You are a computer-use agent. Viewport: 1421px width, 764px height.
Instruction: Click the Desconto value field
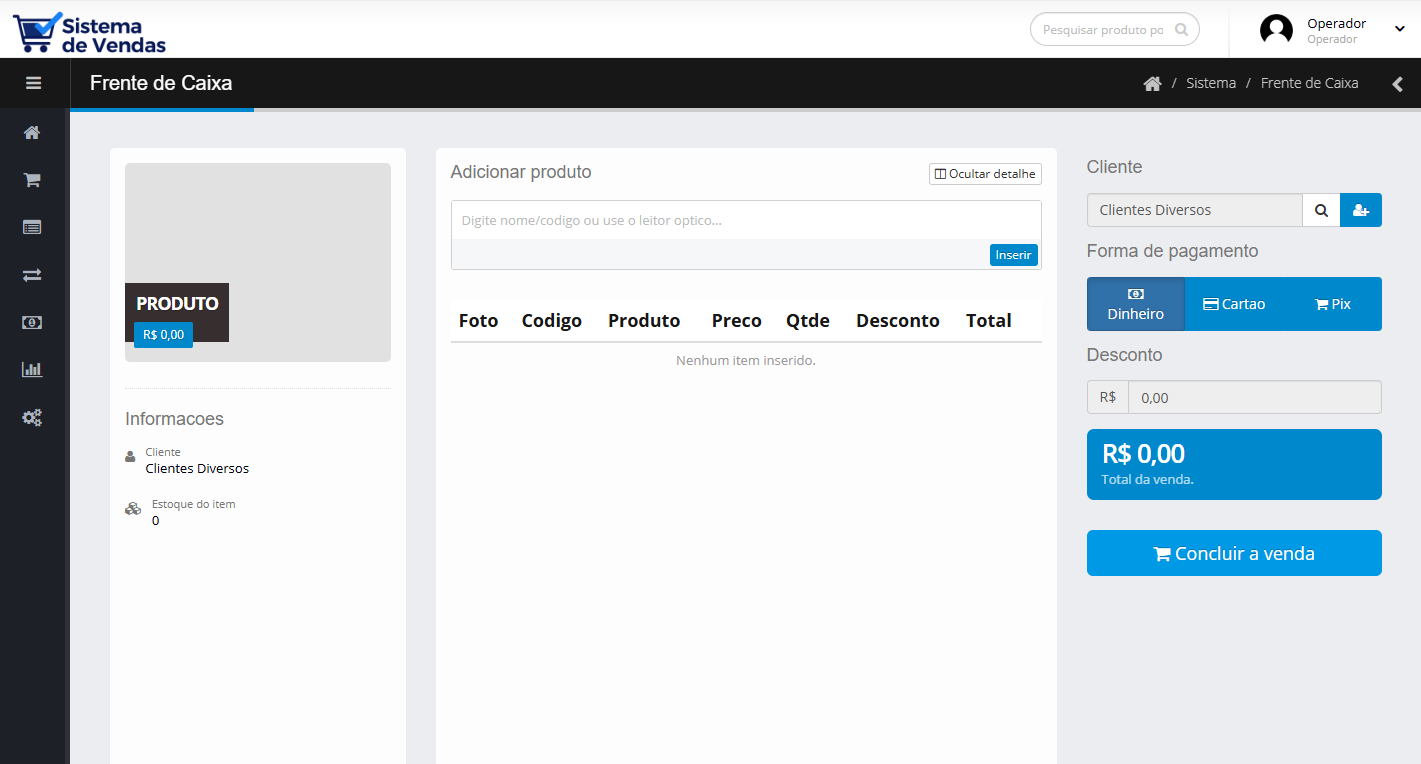(1254, 397)
